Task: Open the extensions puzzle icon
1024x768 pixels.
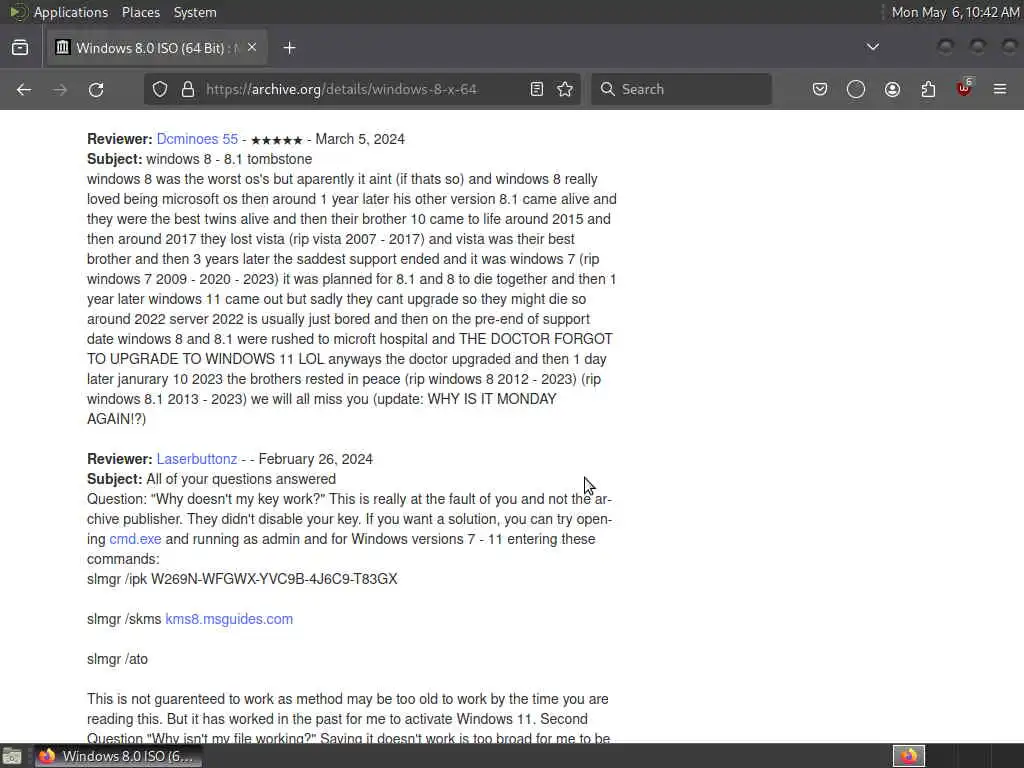Action: point(928,89)
